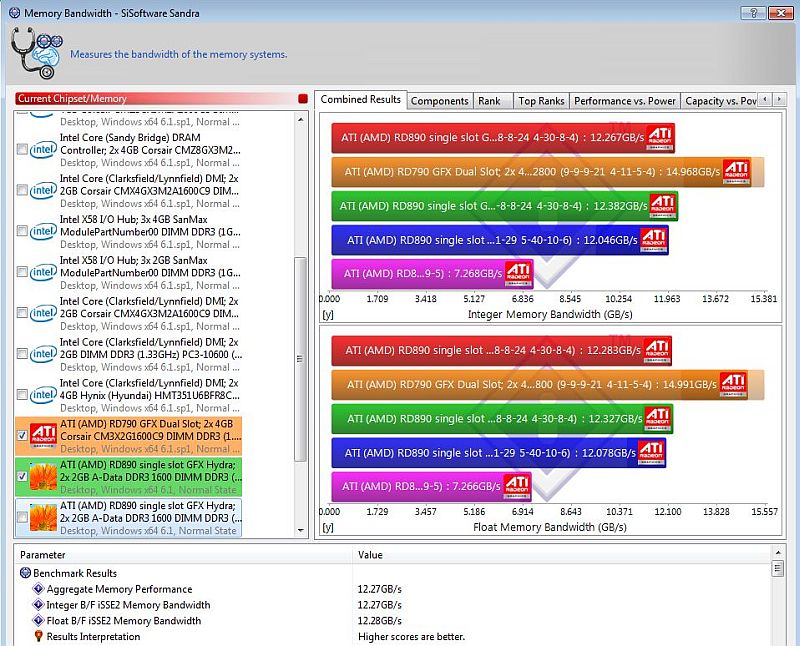800x646 pixels.
Task: Click ATI logo on the 12.046GB/s blue bar
Action: tap(654, 240)
